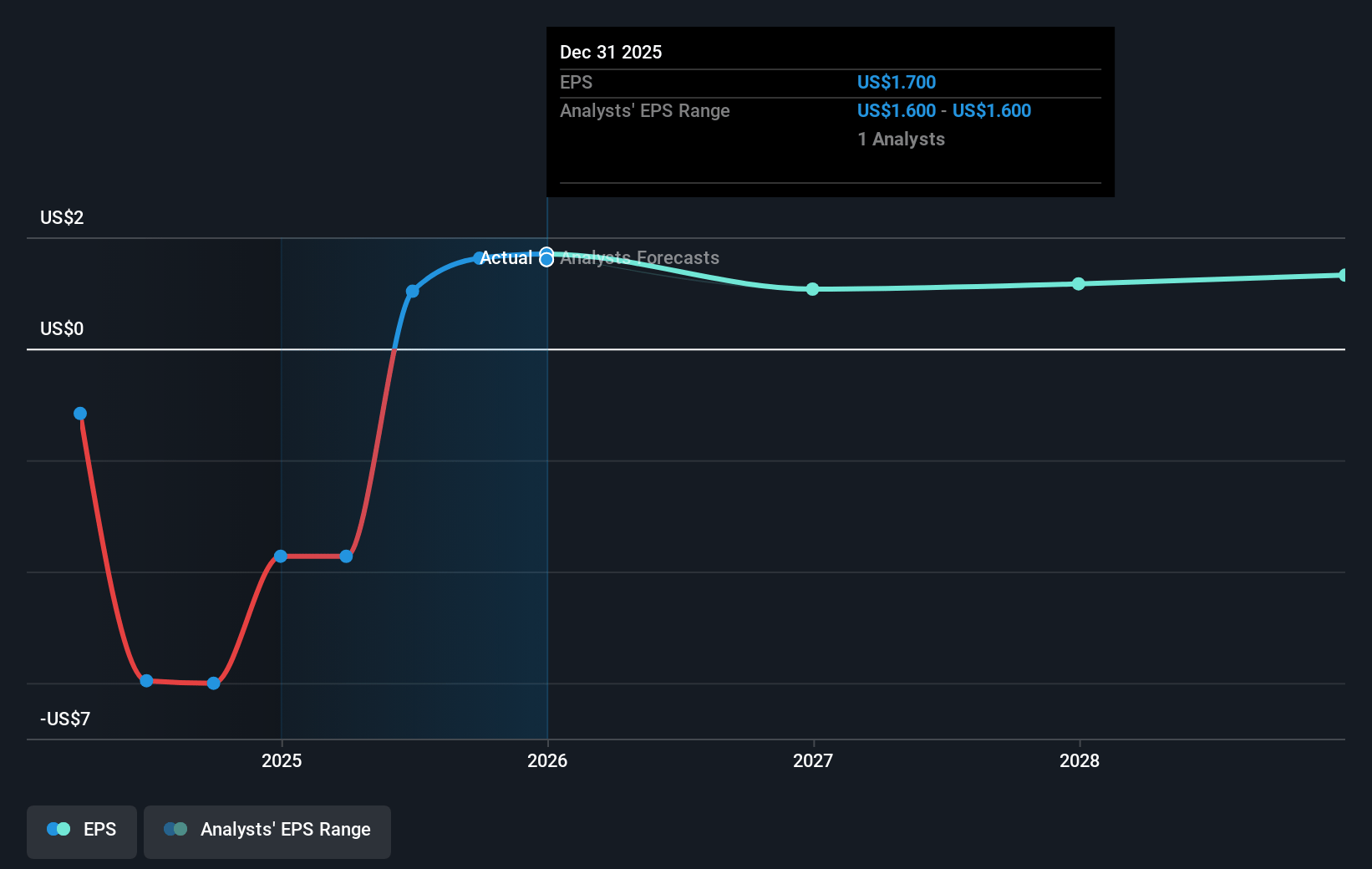Image resolution: width=1372 pixels, height=869 pixels.
Task: Click the tooltip's 'Dec 31 2025' date header
Action: coord(611,53)
